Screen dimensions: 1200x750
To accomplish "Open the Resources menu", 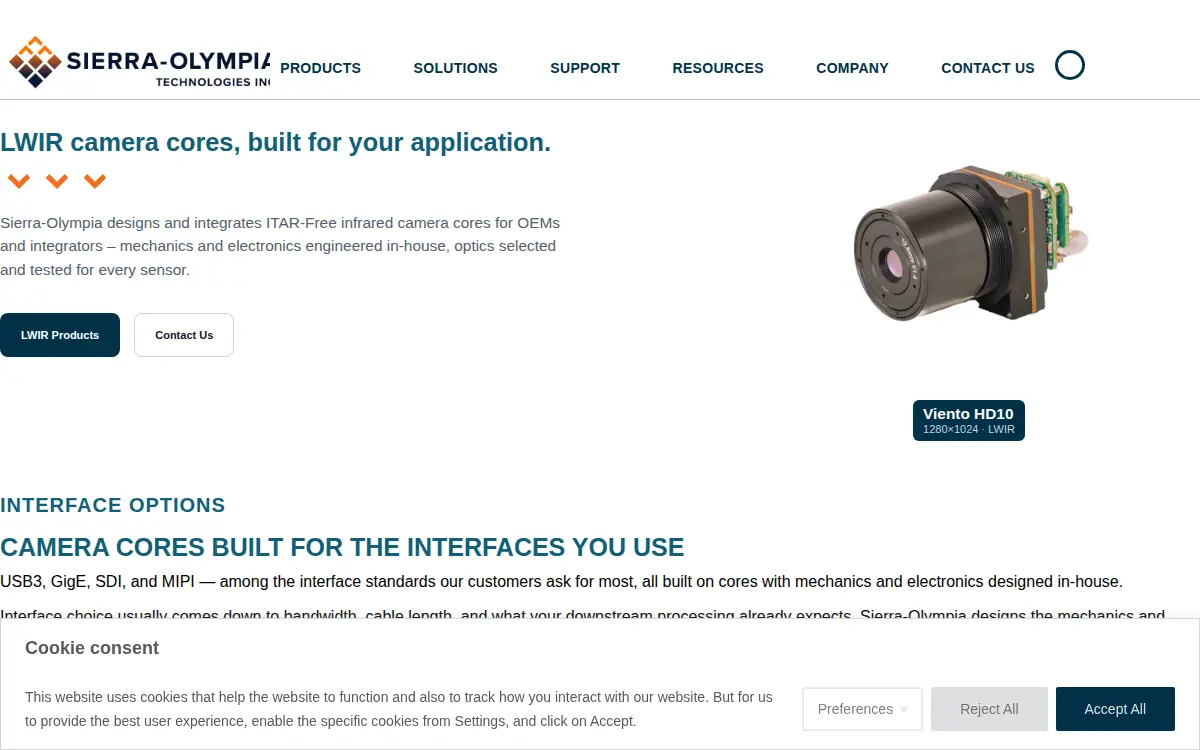I will pyautogui.click(x=718, y=68).
